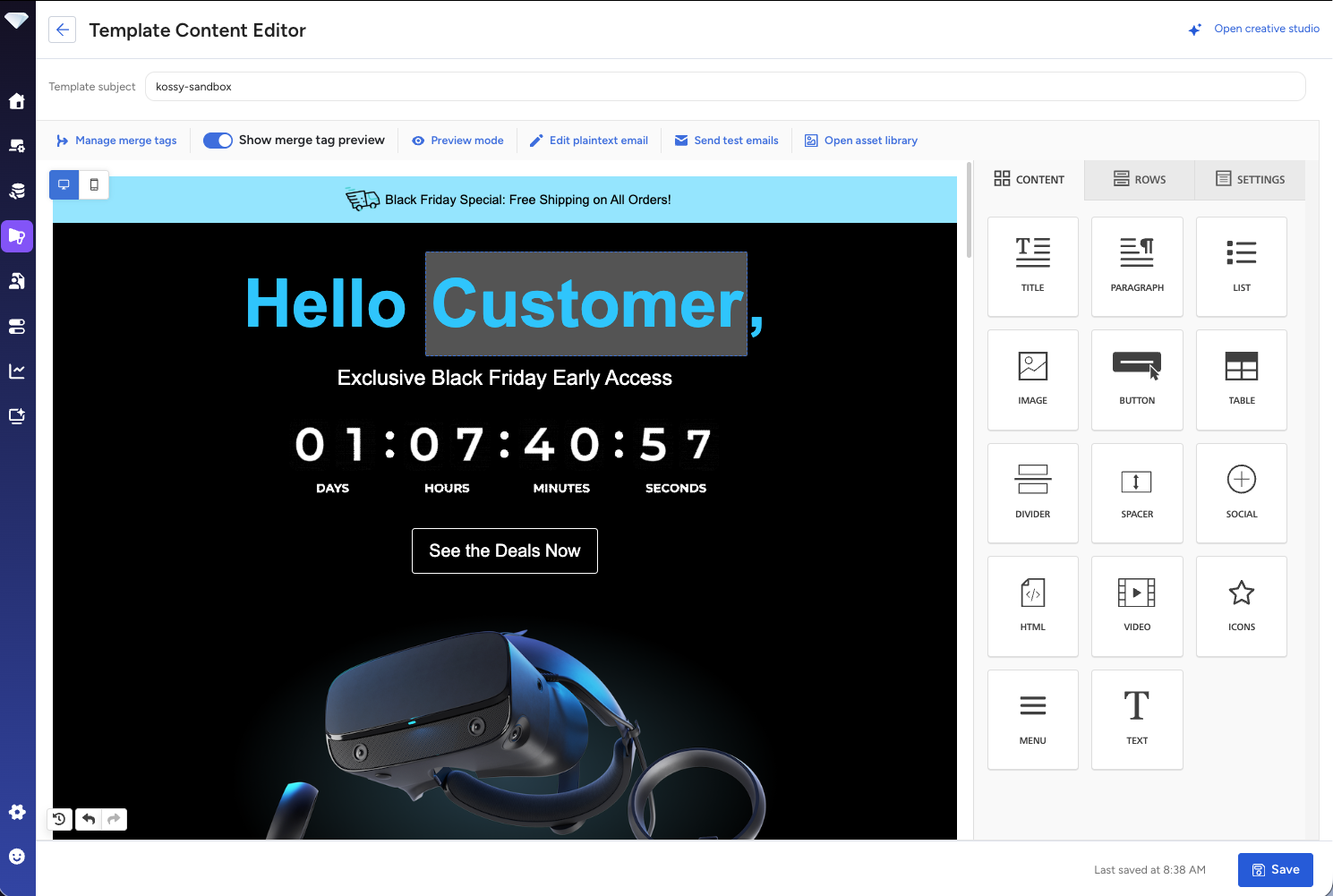Viewport: 1333px width, 896px height.
Task: Click the back arrow button
Action: [x=62, y=30]
